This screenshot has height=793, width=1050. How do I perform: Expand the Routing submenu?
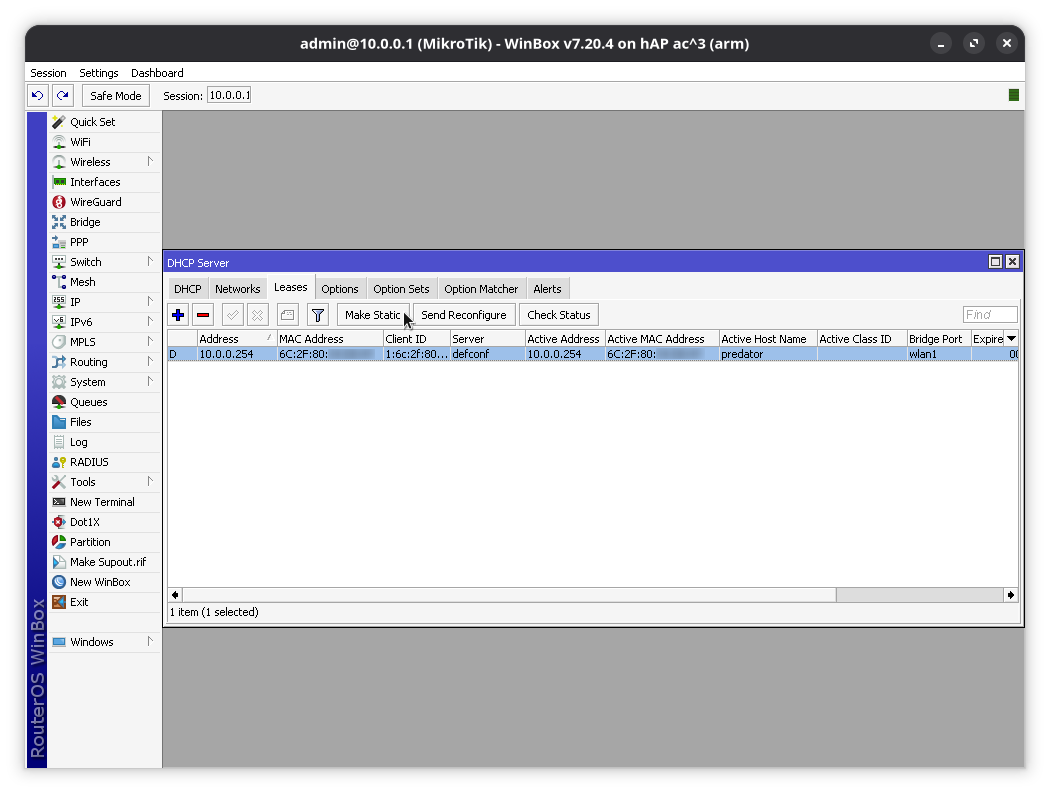[x=88, y=362]
